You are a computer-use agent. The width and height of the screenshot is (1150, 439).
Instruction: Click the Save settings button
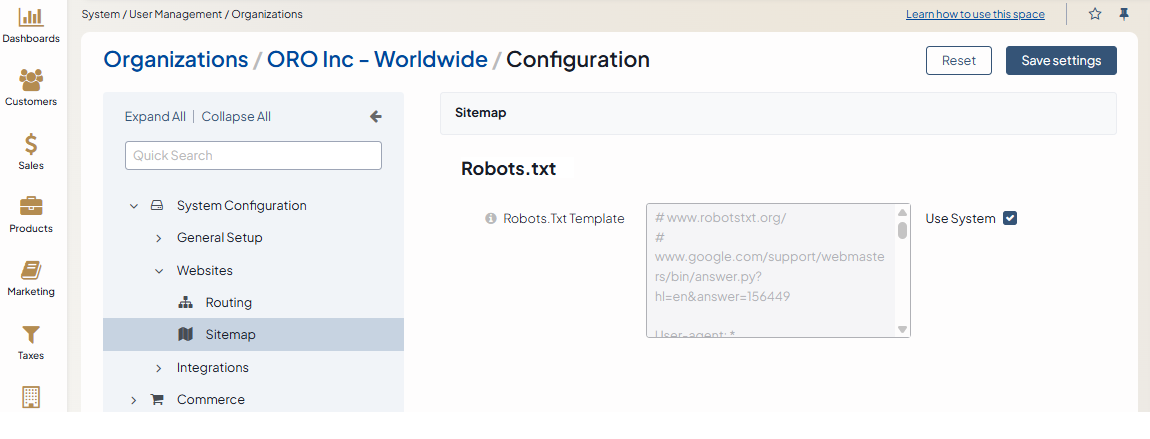(x=1061, y=61)
